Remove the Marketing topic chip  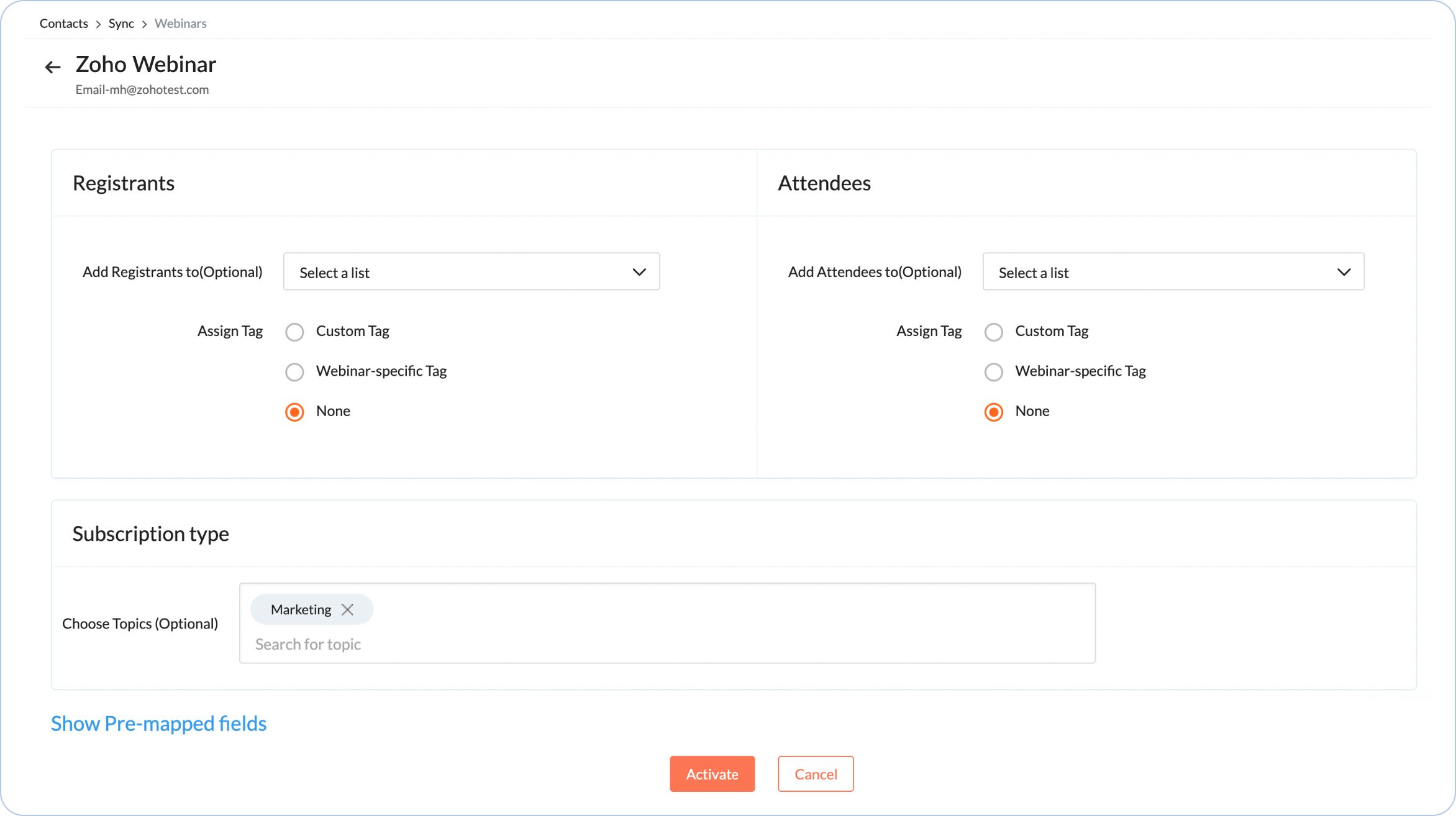347,609
